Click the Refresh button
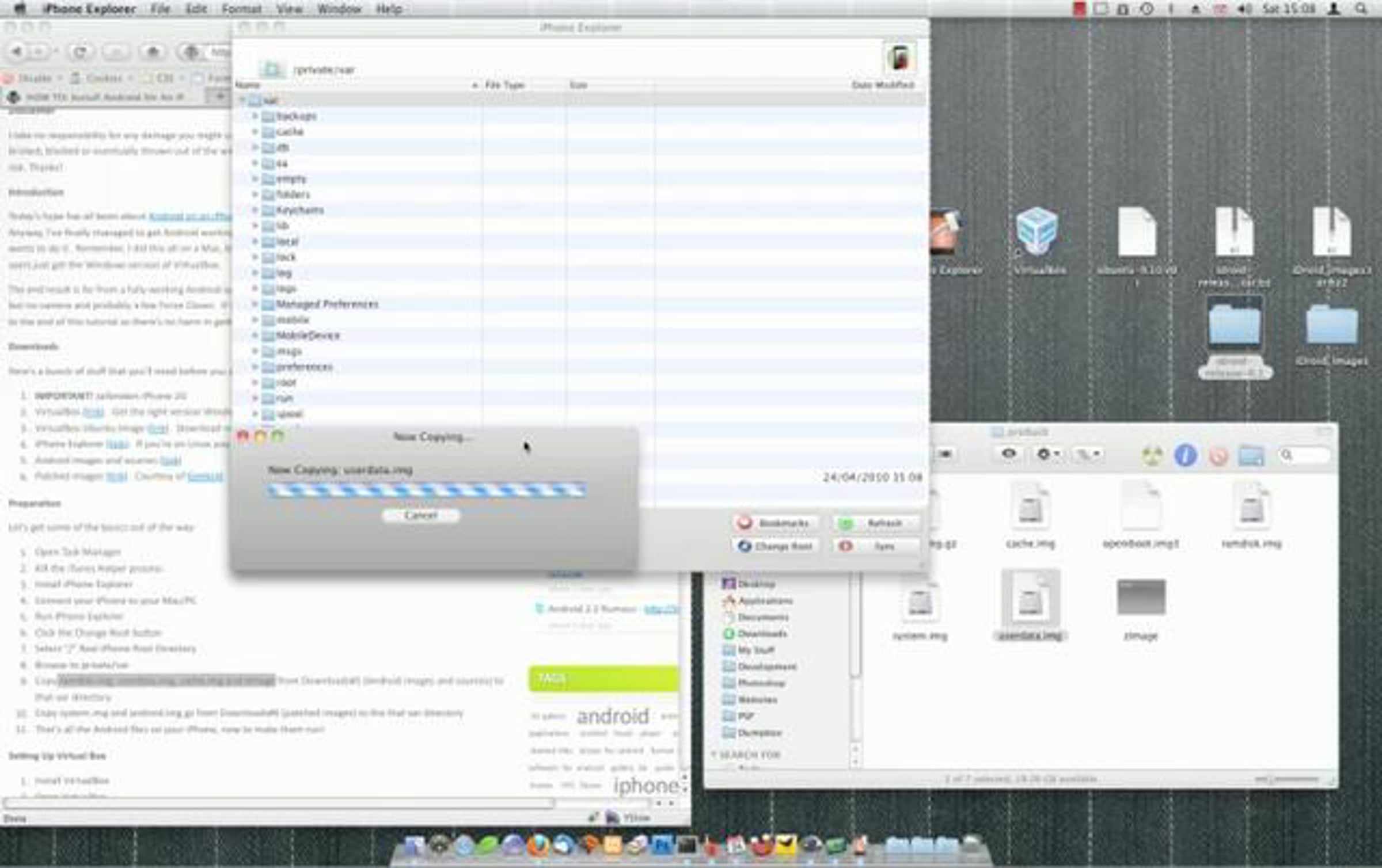 pos(876,523)
